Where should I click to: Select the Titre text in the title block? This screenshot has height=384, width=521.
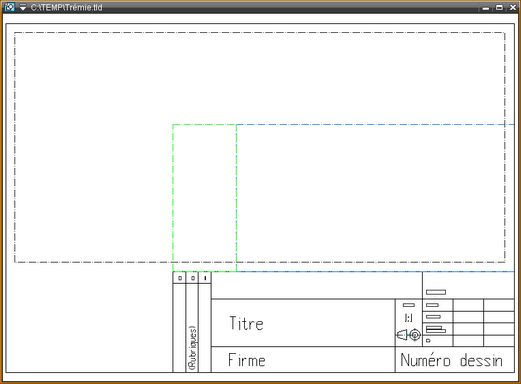click(246, 323)
